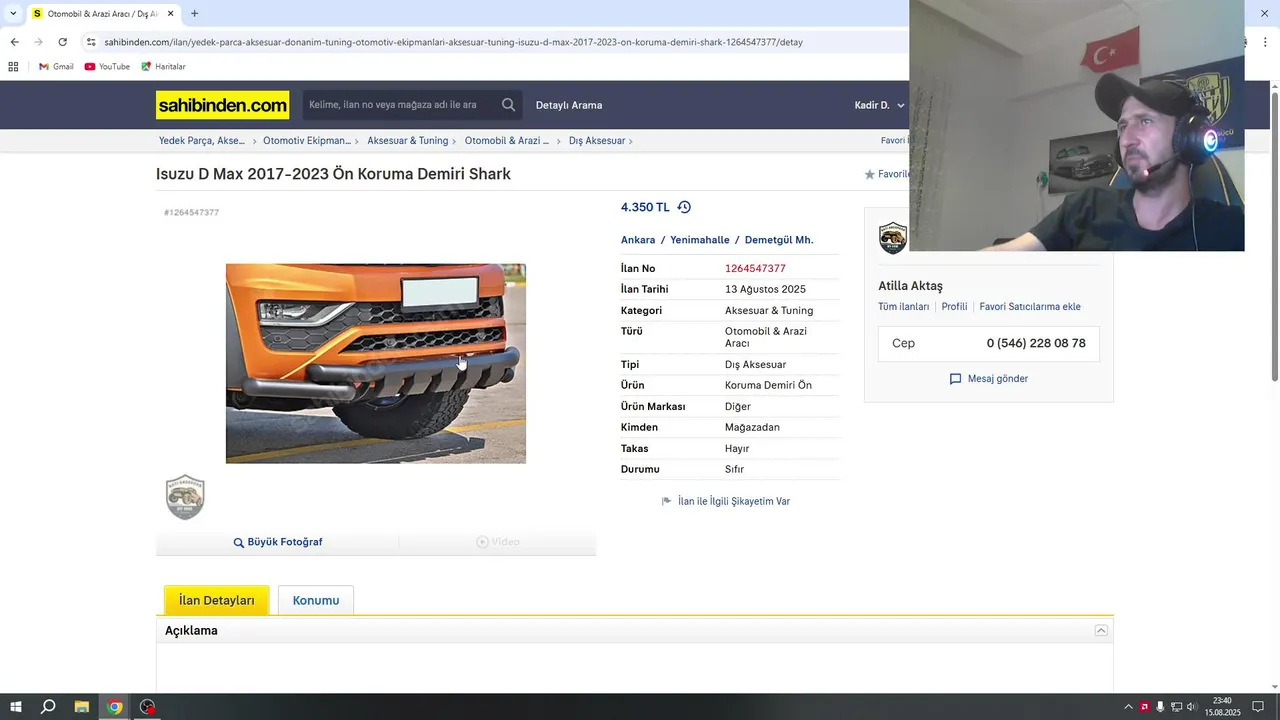
Task: Open Windows Start menu
Action: tap(16, 707)
